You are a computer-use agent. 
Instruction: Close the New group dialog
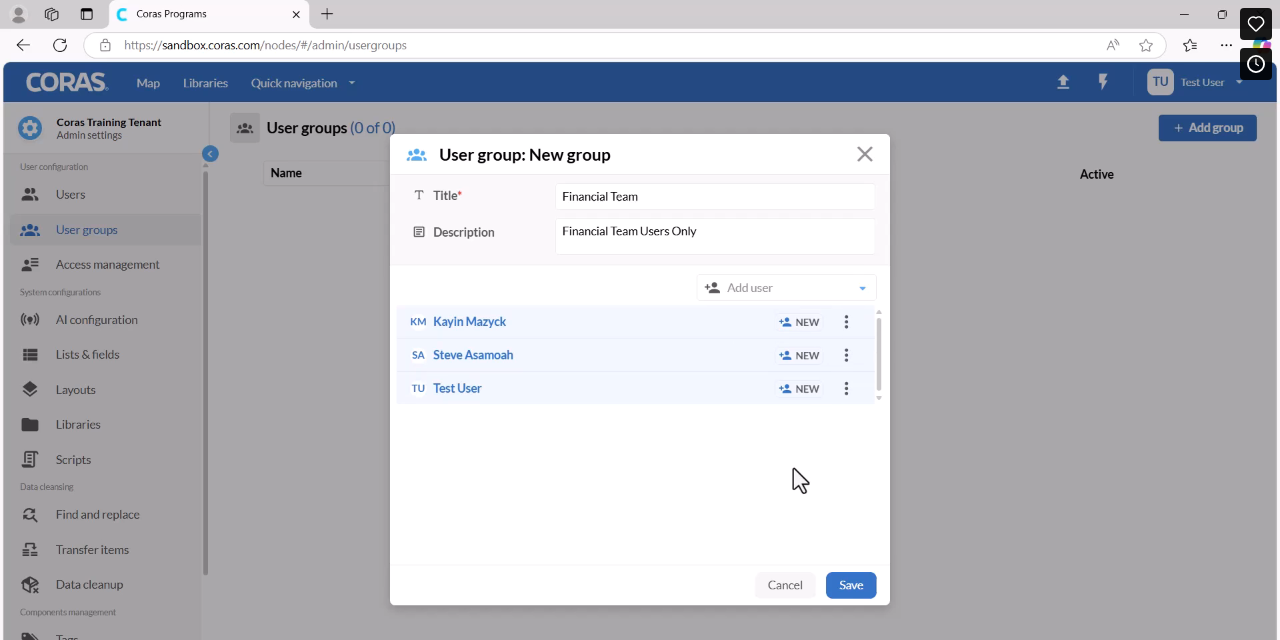(x=865, y=154)
